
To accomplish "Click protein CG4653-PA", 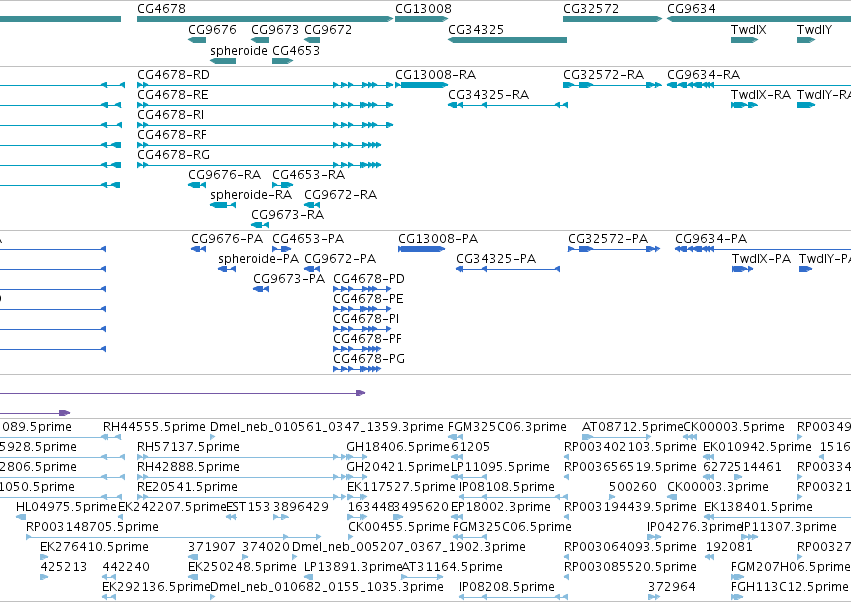I will pos(308,239).
